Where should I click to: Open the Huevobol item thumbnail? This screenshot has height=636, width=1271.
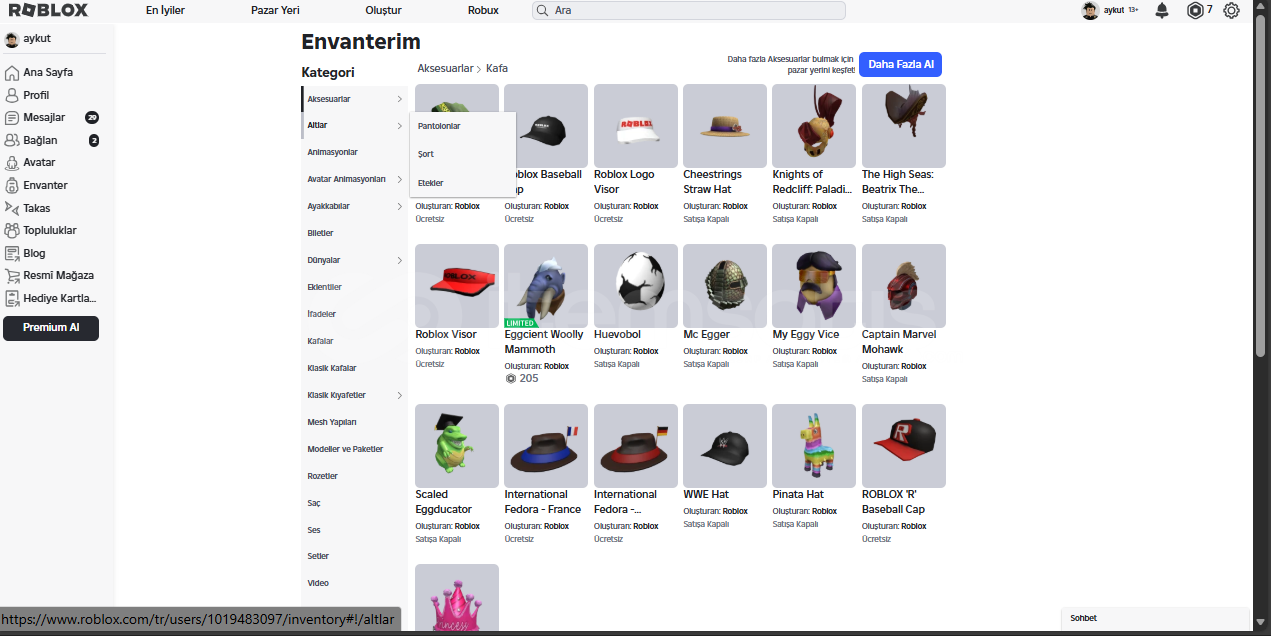636,286
